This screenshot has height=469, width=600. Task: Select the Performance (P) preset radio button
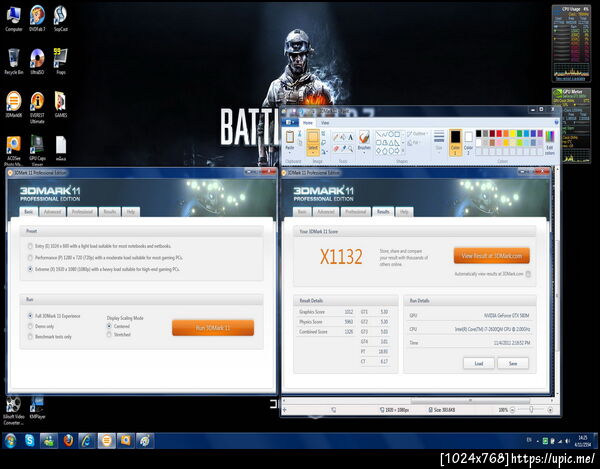click(x=30, y=257)
